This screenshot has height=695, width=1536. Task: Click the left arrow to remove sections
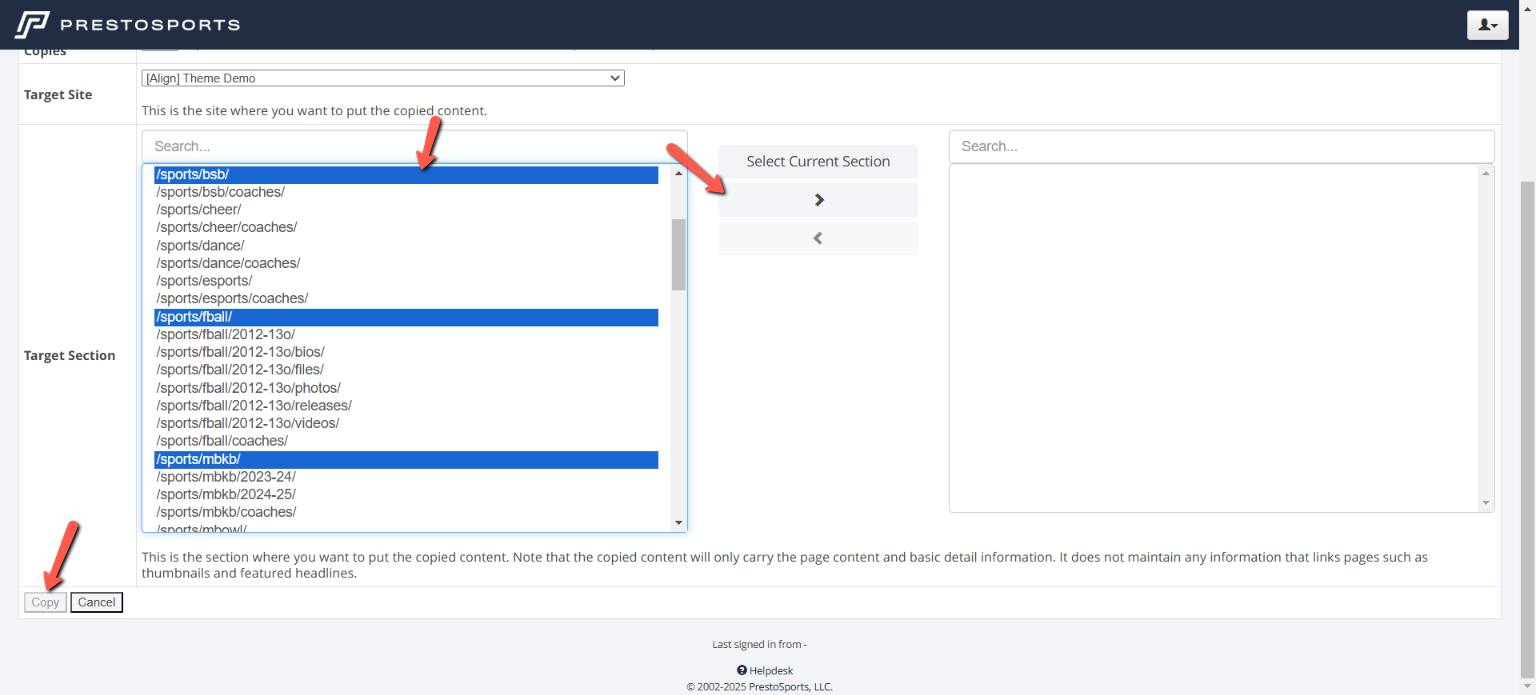(818, 239)
